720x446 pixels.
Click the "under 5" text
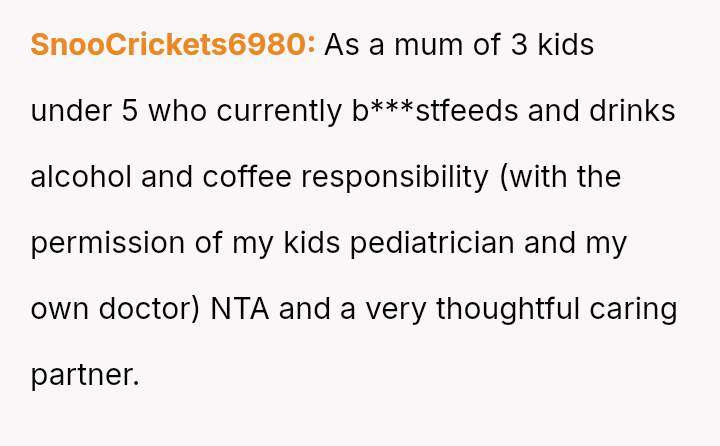[84, 111]
